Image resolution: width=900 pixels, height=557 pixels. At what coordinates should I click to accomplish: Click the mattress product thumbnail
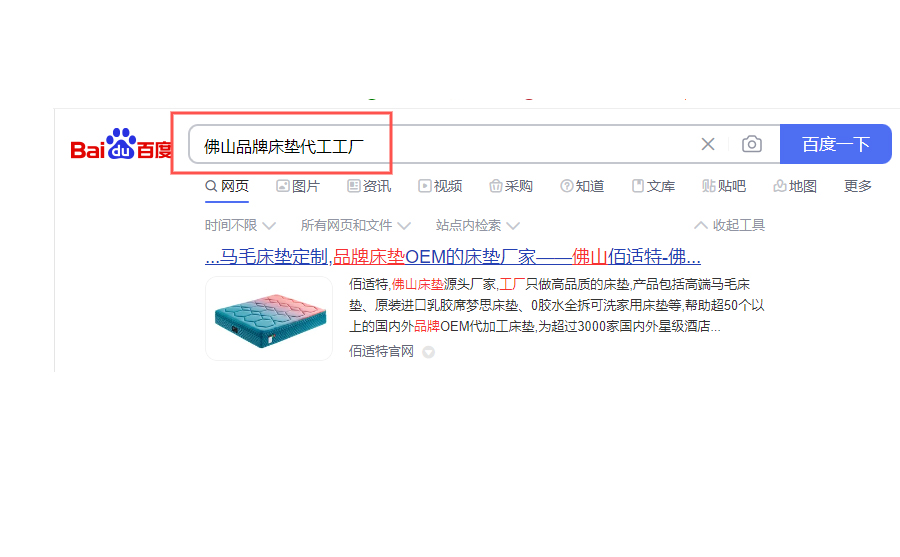(269, 319)
